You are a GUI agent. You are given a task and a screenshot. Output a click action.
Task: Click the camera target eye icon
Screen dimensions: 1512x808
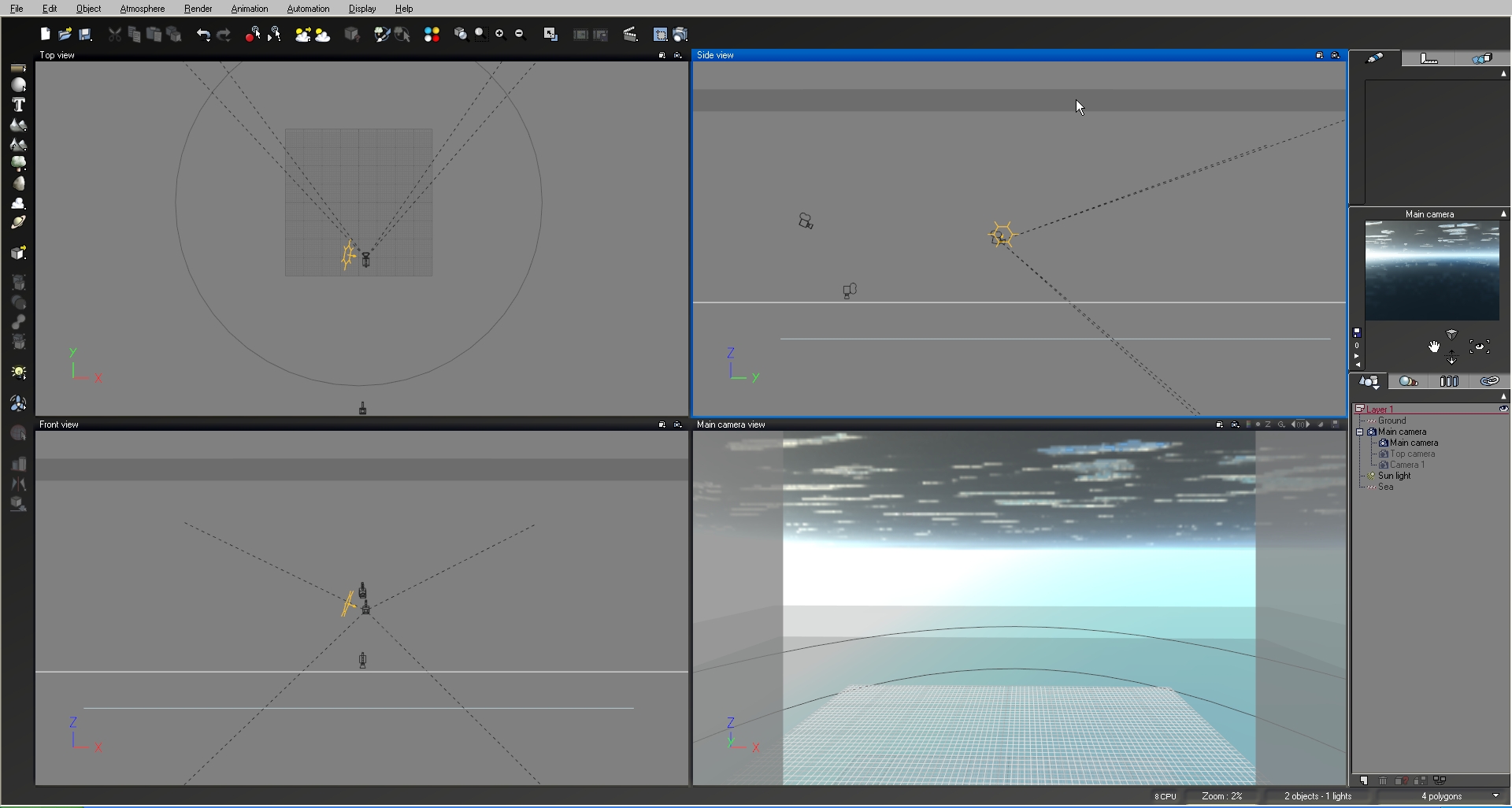[1480, 347]
